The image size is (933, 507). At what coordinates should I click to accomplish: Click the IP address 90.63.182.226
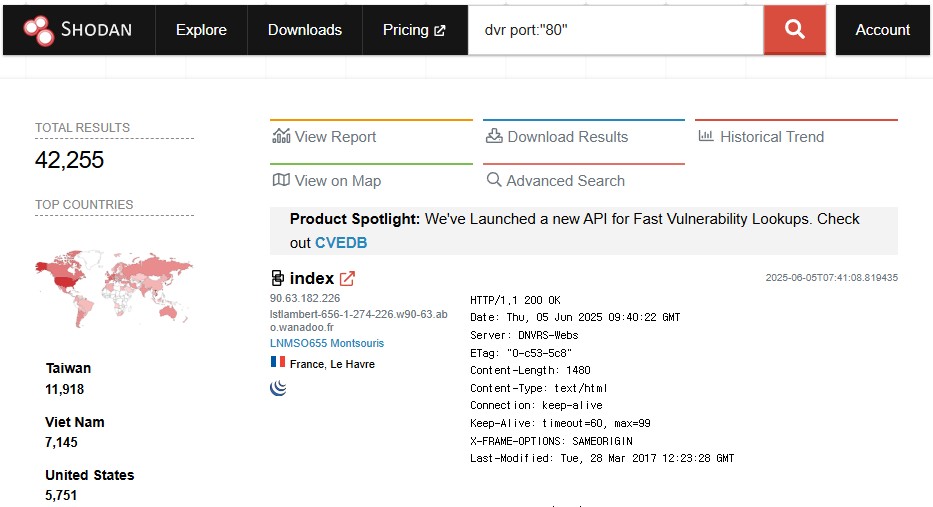[x=305, y=298]
